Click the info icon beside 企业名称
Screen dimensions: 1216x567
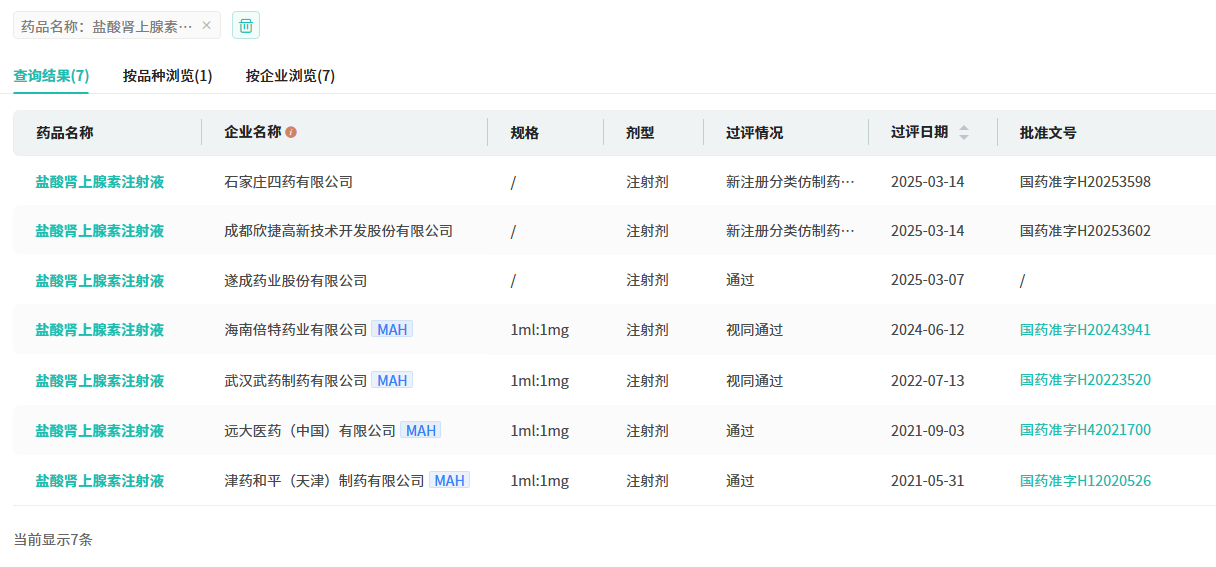point(291,132)
